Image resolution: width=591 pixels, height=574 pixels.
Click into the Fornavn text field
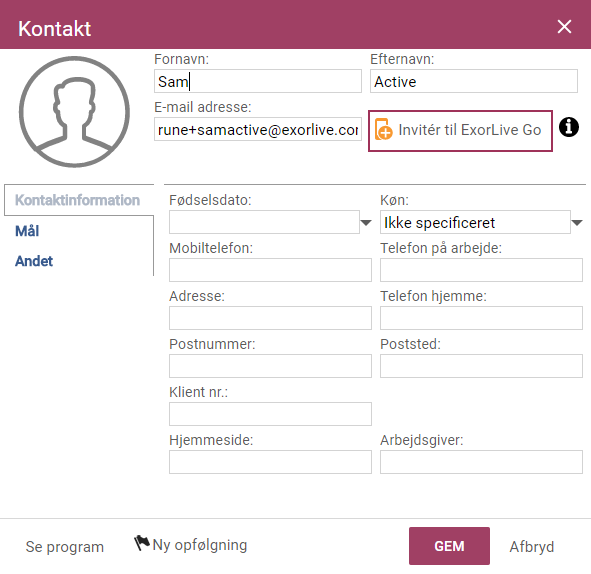[258, 81]
